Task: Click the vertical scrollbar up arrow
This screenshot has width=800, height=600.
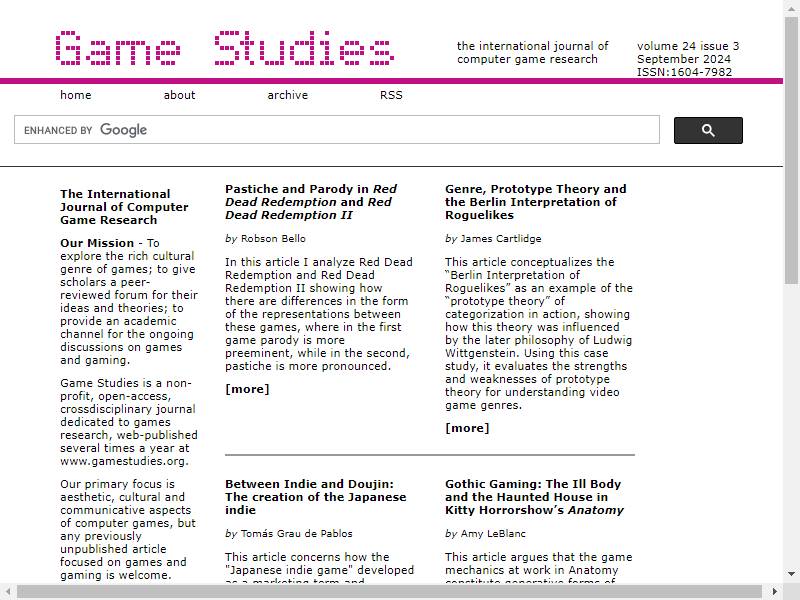Action: click(x=791, y=8)
